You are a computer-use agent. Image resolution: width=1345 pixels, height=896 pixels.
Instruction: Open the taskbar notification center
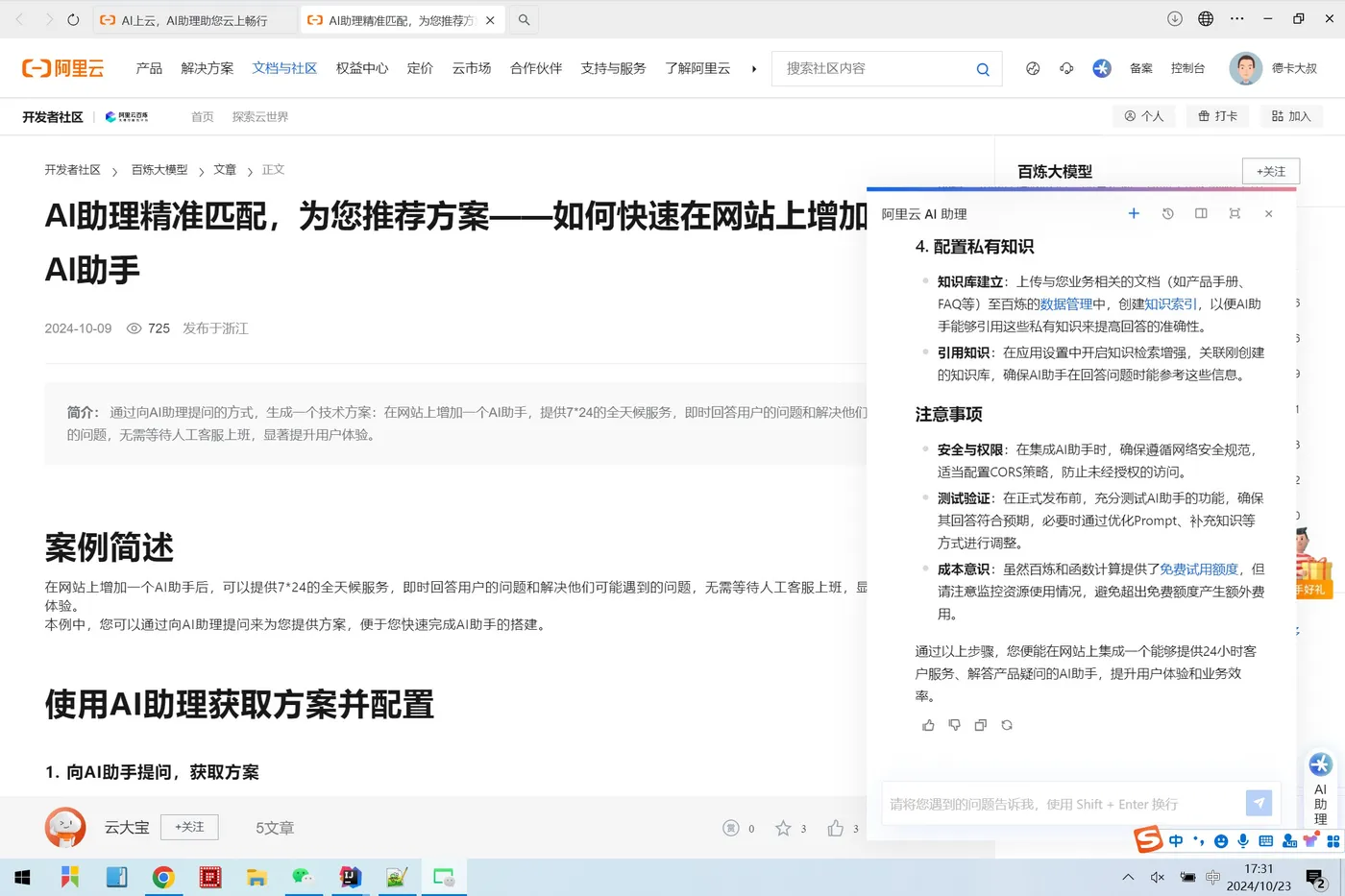click(x=1317, y=877)
